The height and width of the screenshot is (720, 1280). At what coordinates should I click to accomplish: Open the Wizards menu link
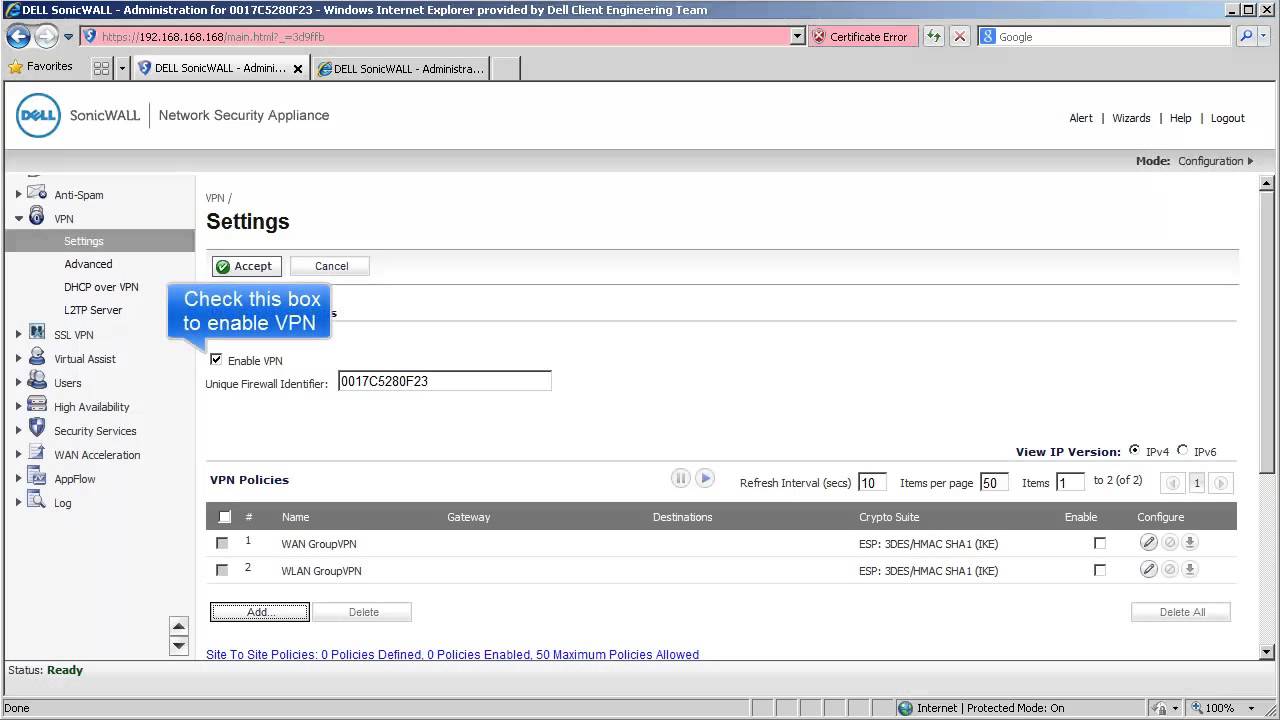pos(1131,118)
